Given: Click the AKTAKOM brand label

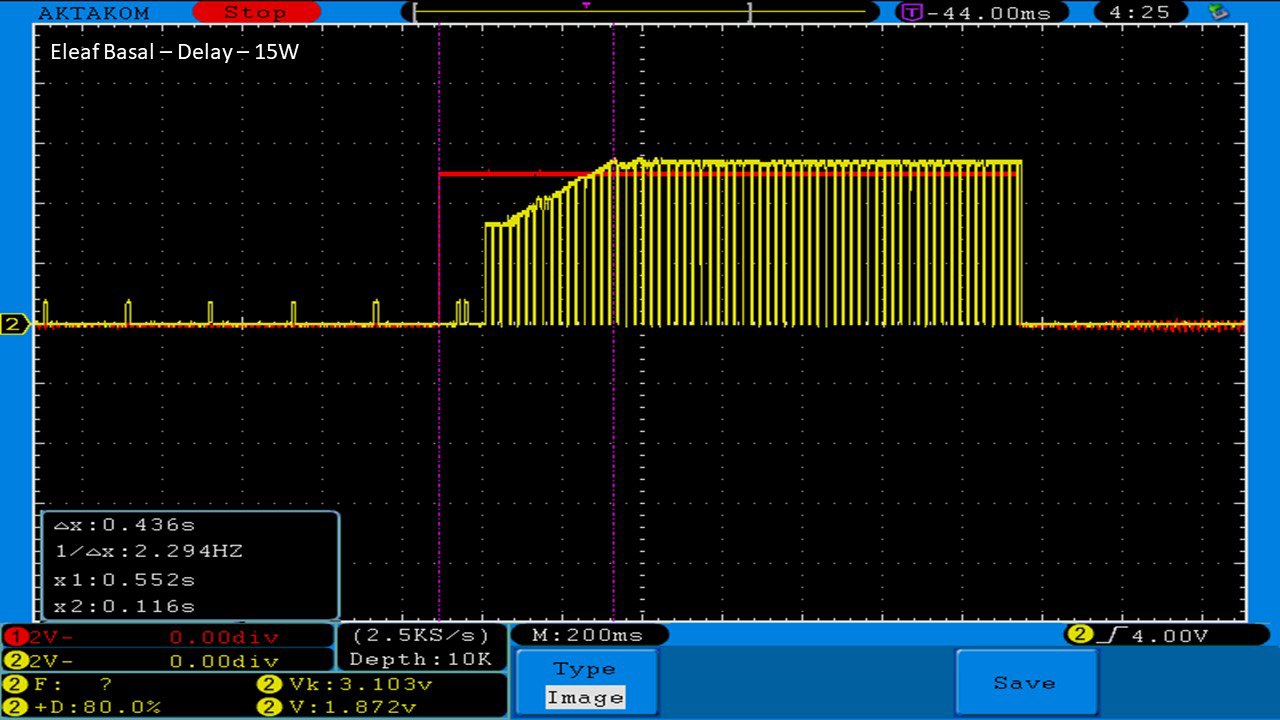Looking at the screenshot, I should 94,13.
